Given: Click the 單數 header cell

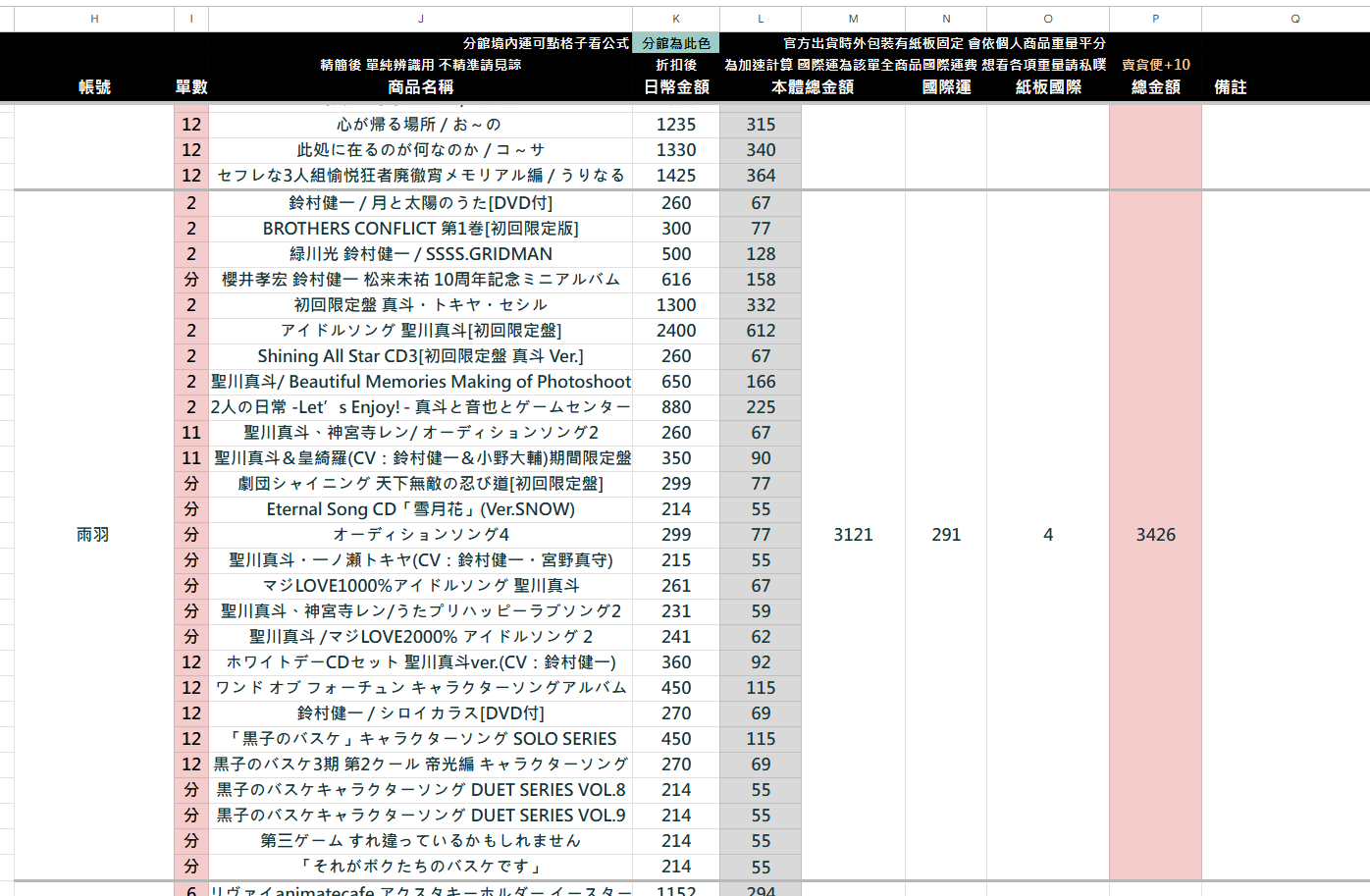Looking at the screenshot, I should pyautogui.click(x=191, y=87).
